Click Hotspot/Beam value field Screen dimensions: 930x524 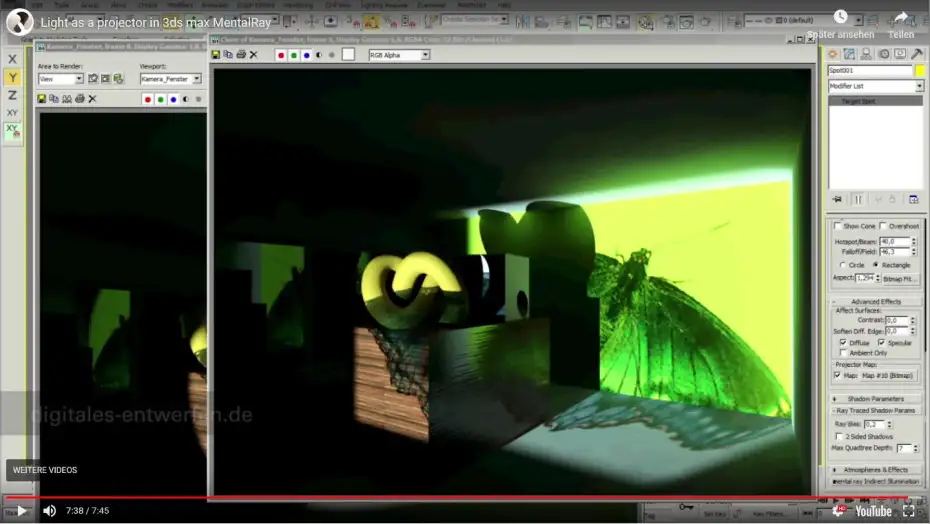coord(894,242)
